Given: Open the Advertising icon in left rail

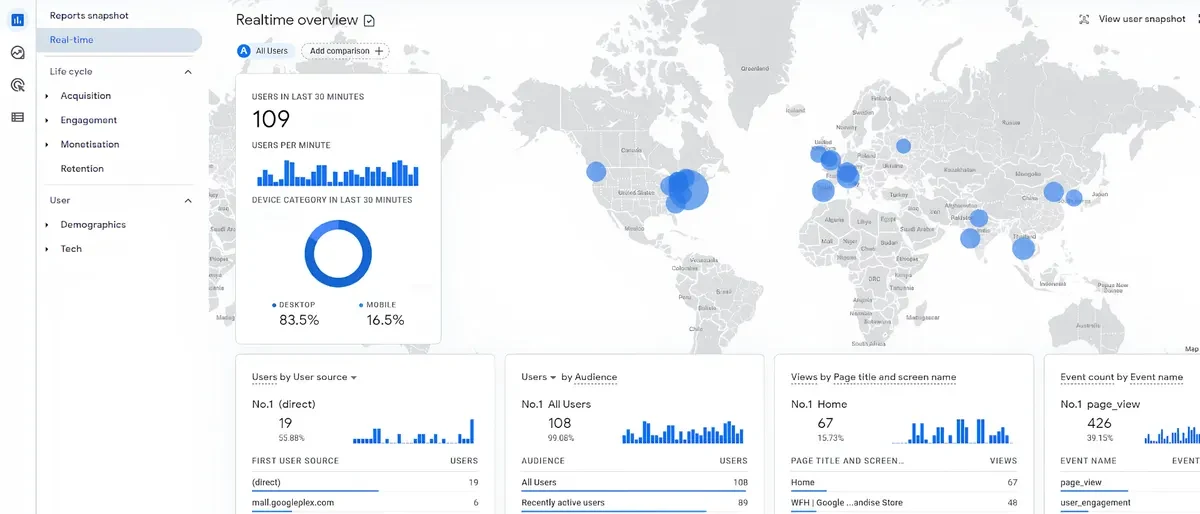Looking at the screenshot, I should (18, 85).
